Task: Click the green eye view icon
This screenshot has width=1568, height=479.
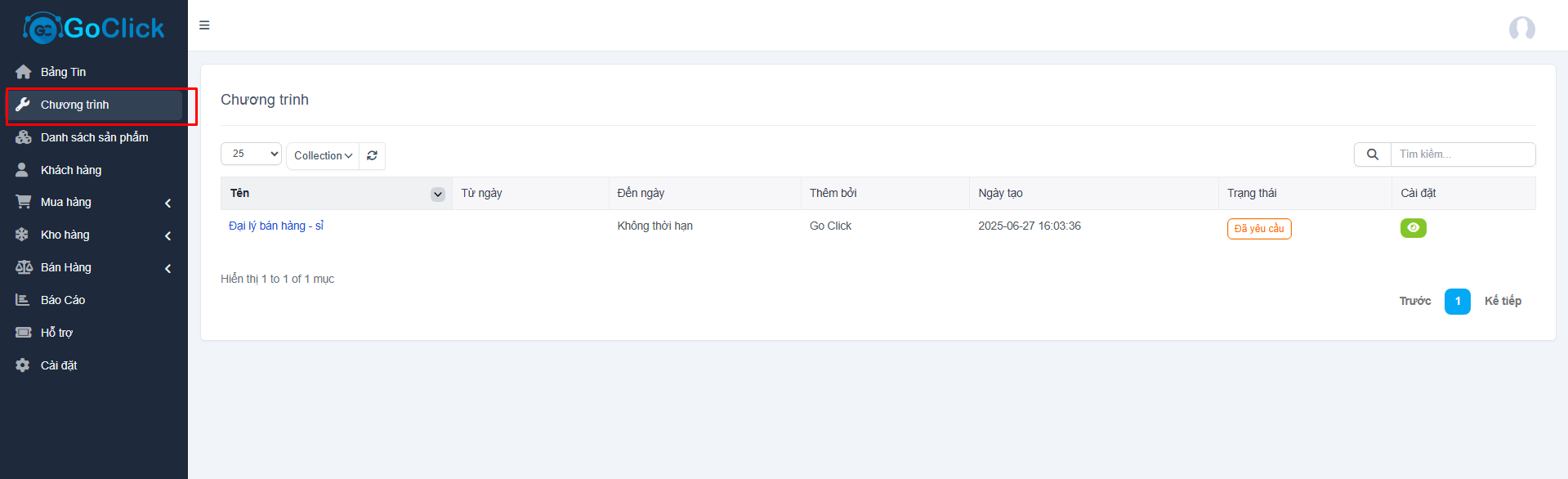Action: [1413, 228]
